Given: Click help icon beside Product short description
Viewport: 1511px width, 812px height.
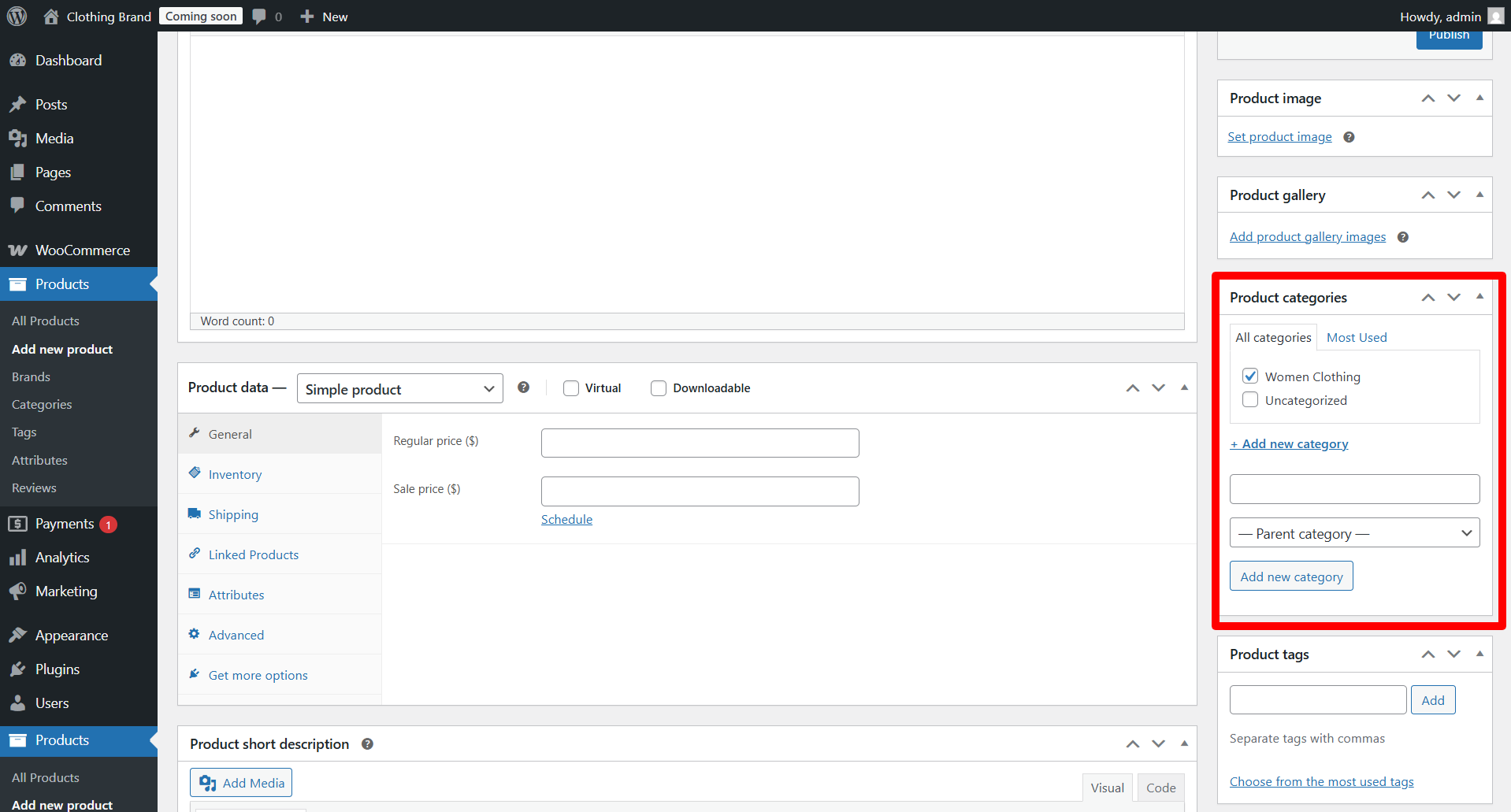Looking at the screenshot, I should [367, 744].
